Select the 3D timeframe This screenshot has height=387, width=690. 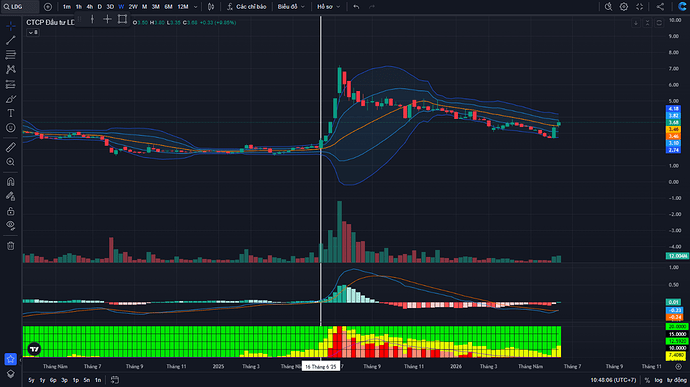tap(110, 7)
